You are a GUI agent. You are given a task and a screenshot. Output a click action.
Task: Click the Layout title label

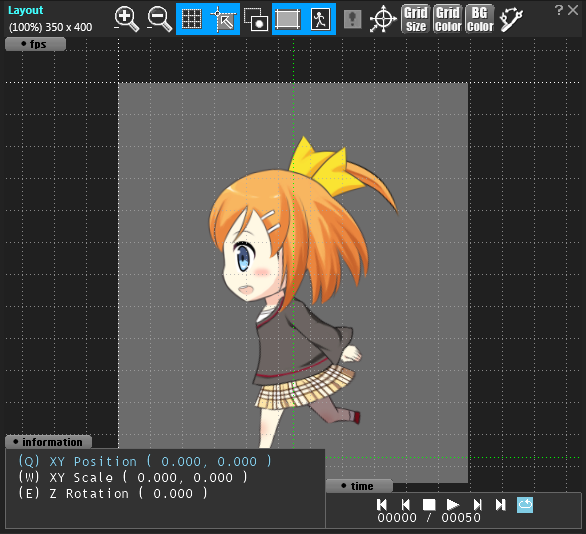click(x=26, y=10)
